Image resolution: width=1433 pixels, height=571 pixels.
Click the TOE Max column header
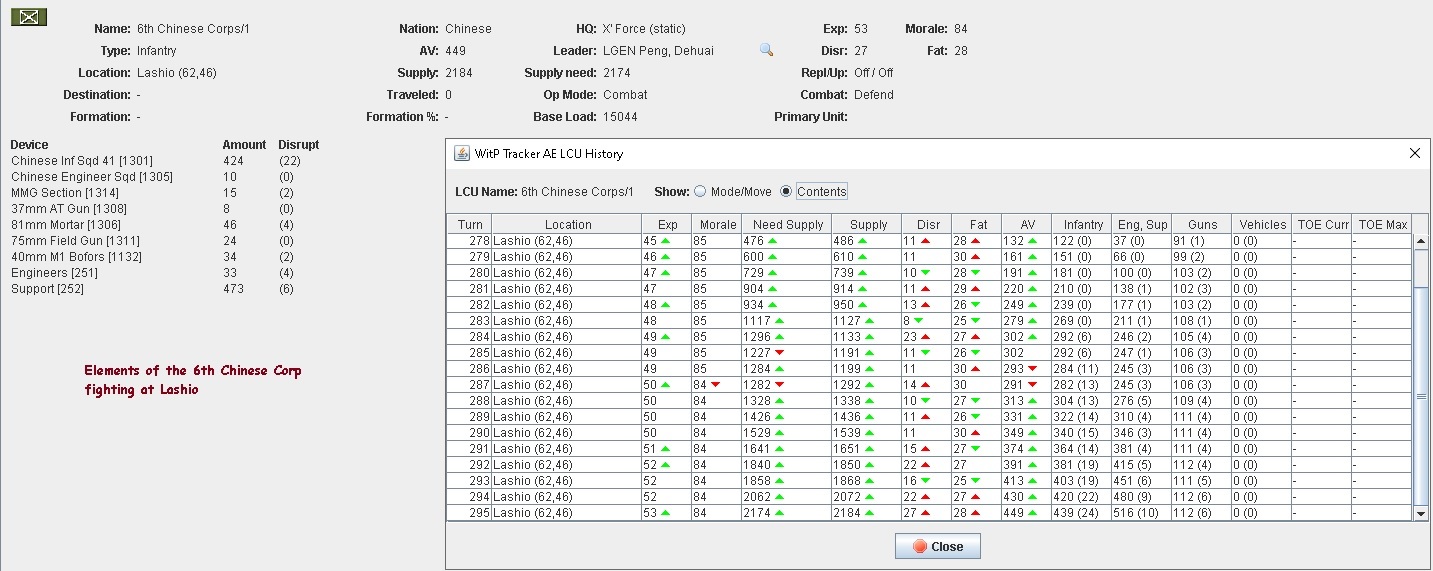(1381, 224)
